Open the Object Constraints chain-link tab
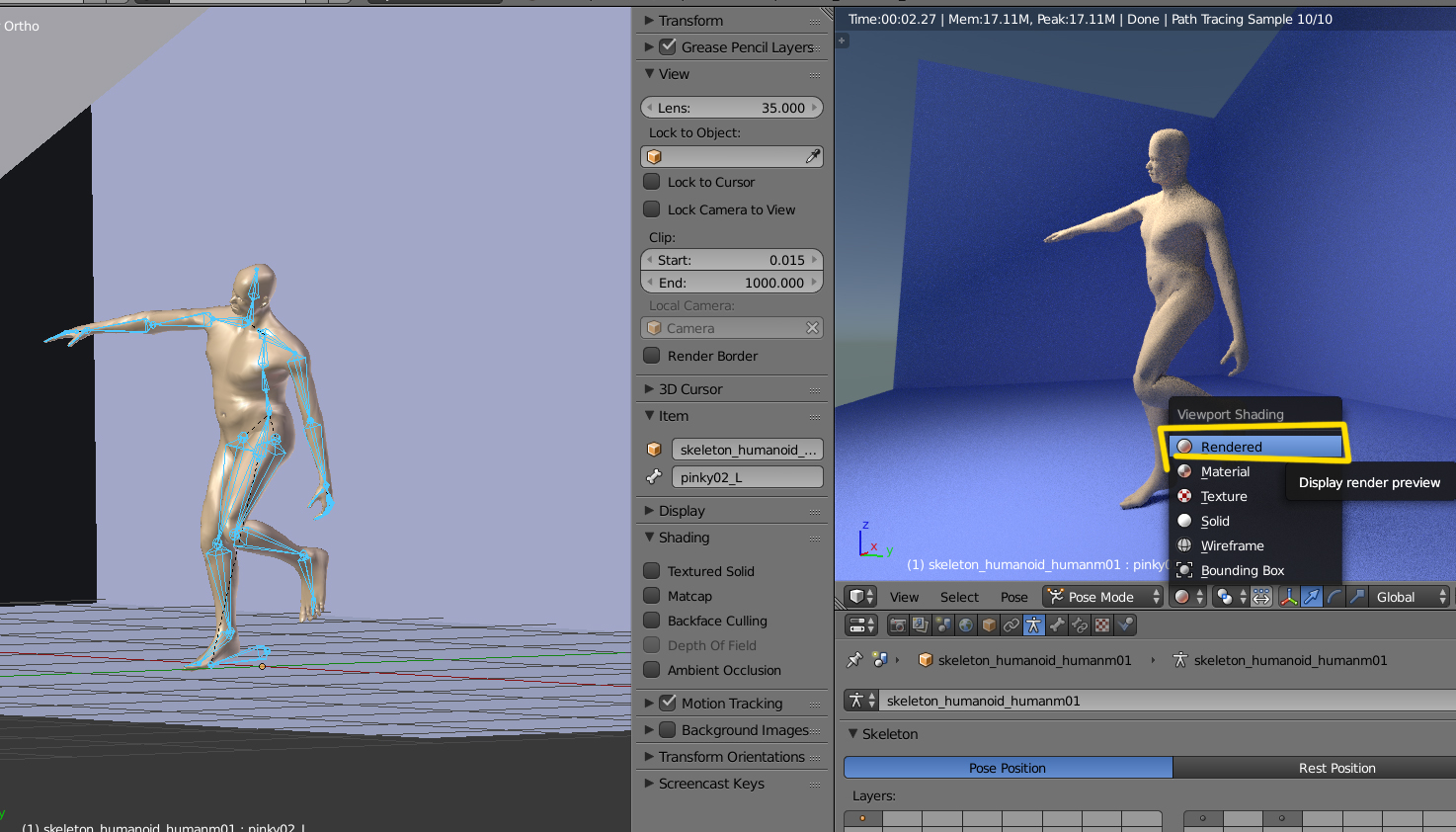 click(x=1011, y=625)
